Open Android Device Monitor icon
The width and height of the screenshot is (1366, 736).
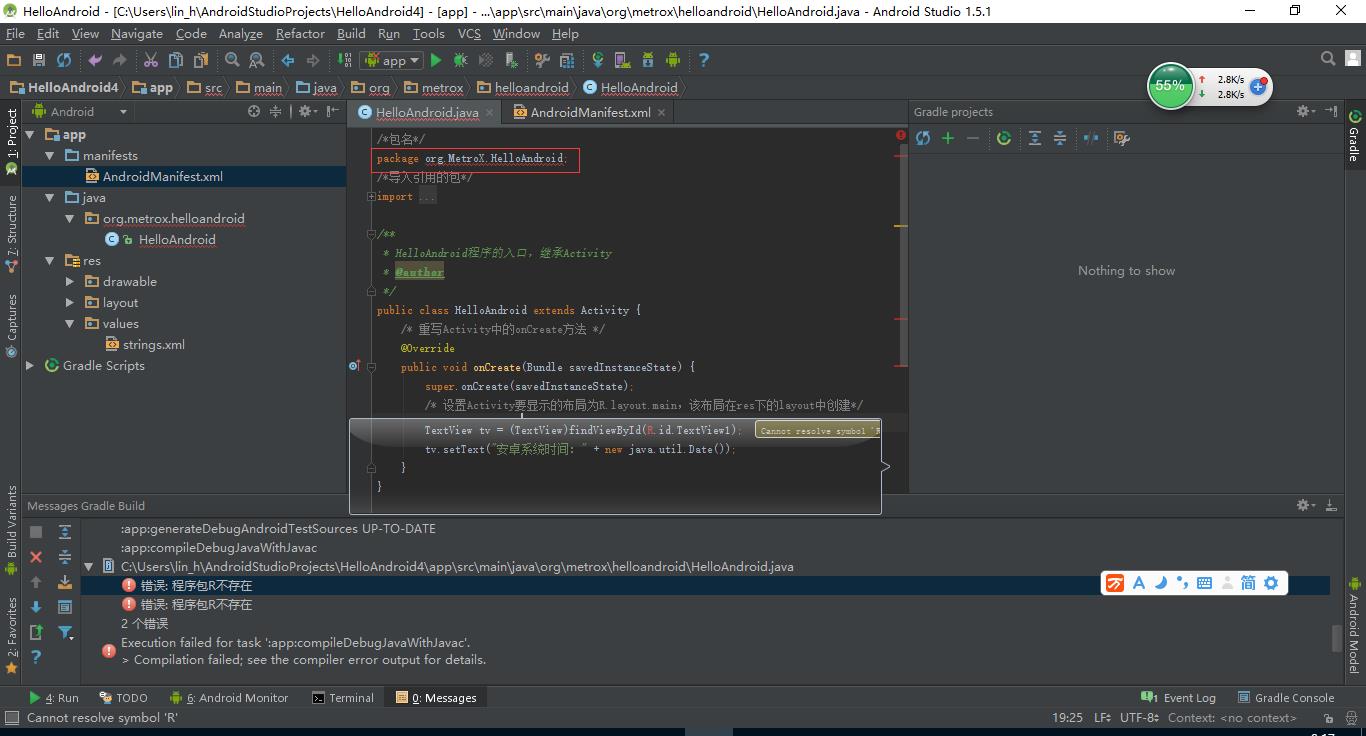pyautogui.click(x=673, y=60)
